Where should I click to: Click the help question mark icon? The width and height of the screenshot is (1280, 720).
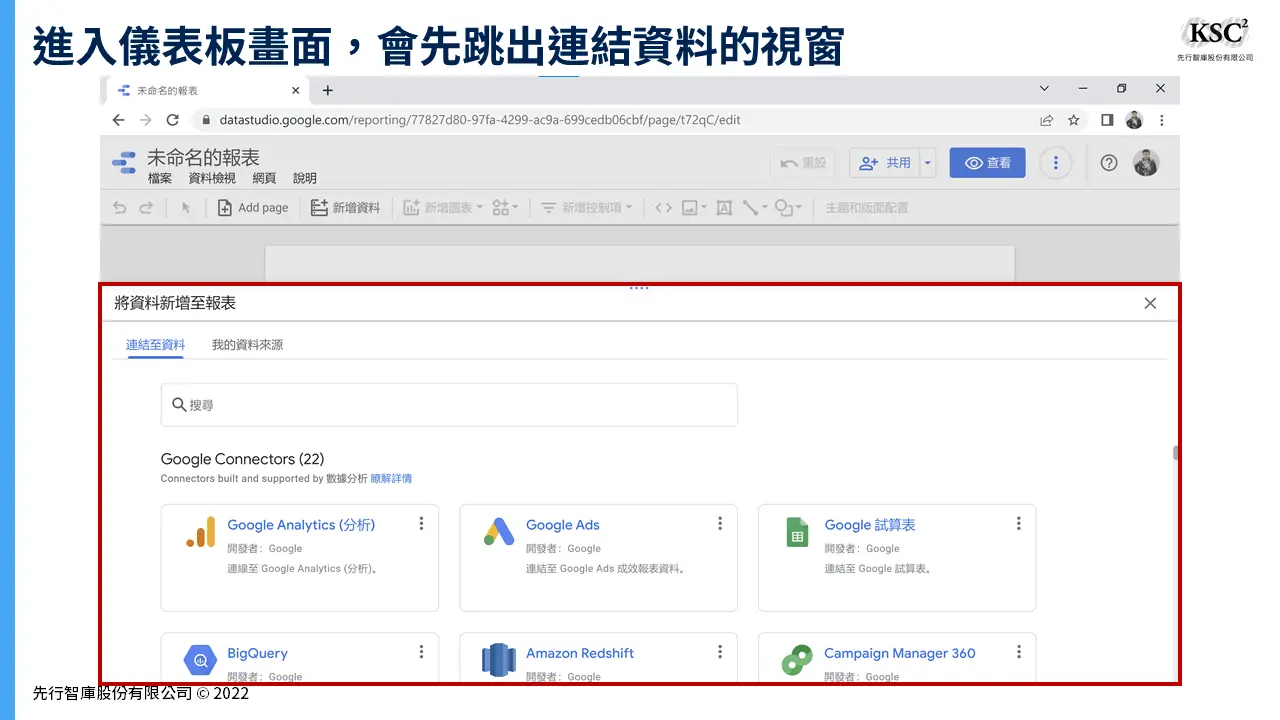tap(1108, 163)
